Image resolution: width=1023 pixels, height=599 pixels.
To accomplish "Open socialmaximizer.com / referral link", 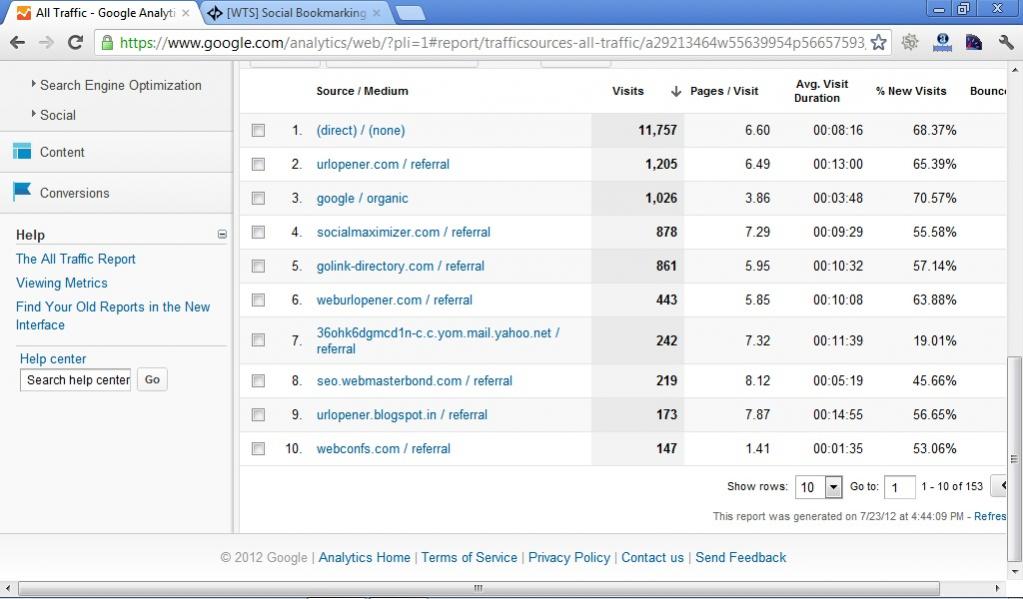I will 403,232.
